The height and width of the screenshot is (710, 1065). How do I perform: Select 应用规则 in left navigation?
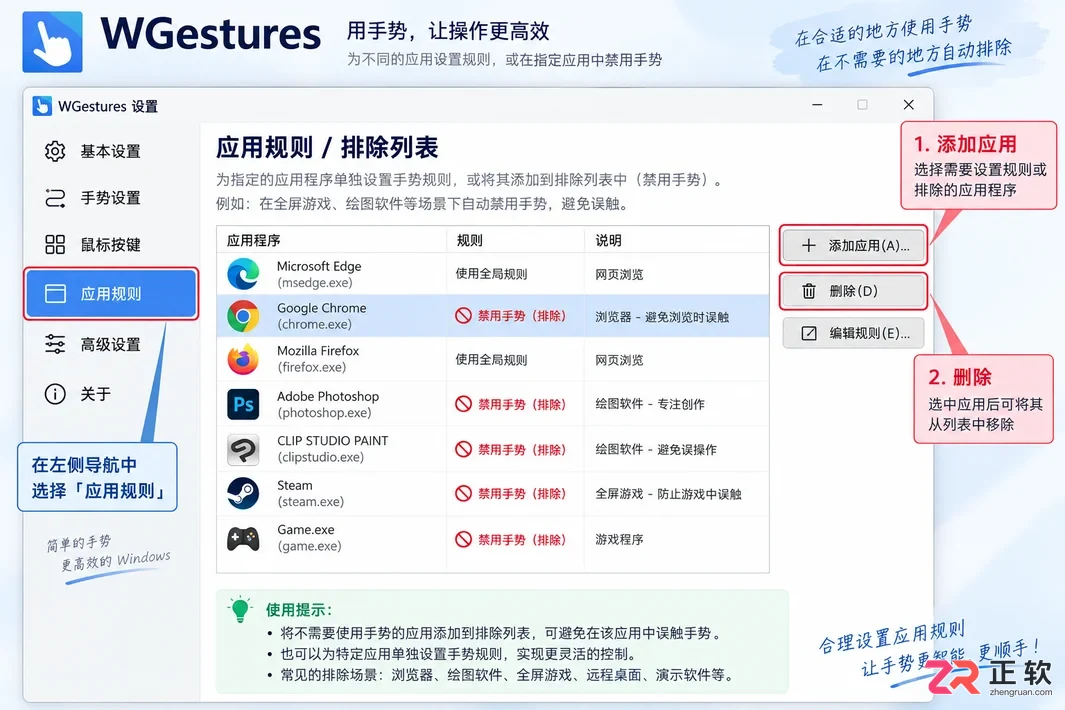point(111,294)
